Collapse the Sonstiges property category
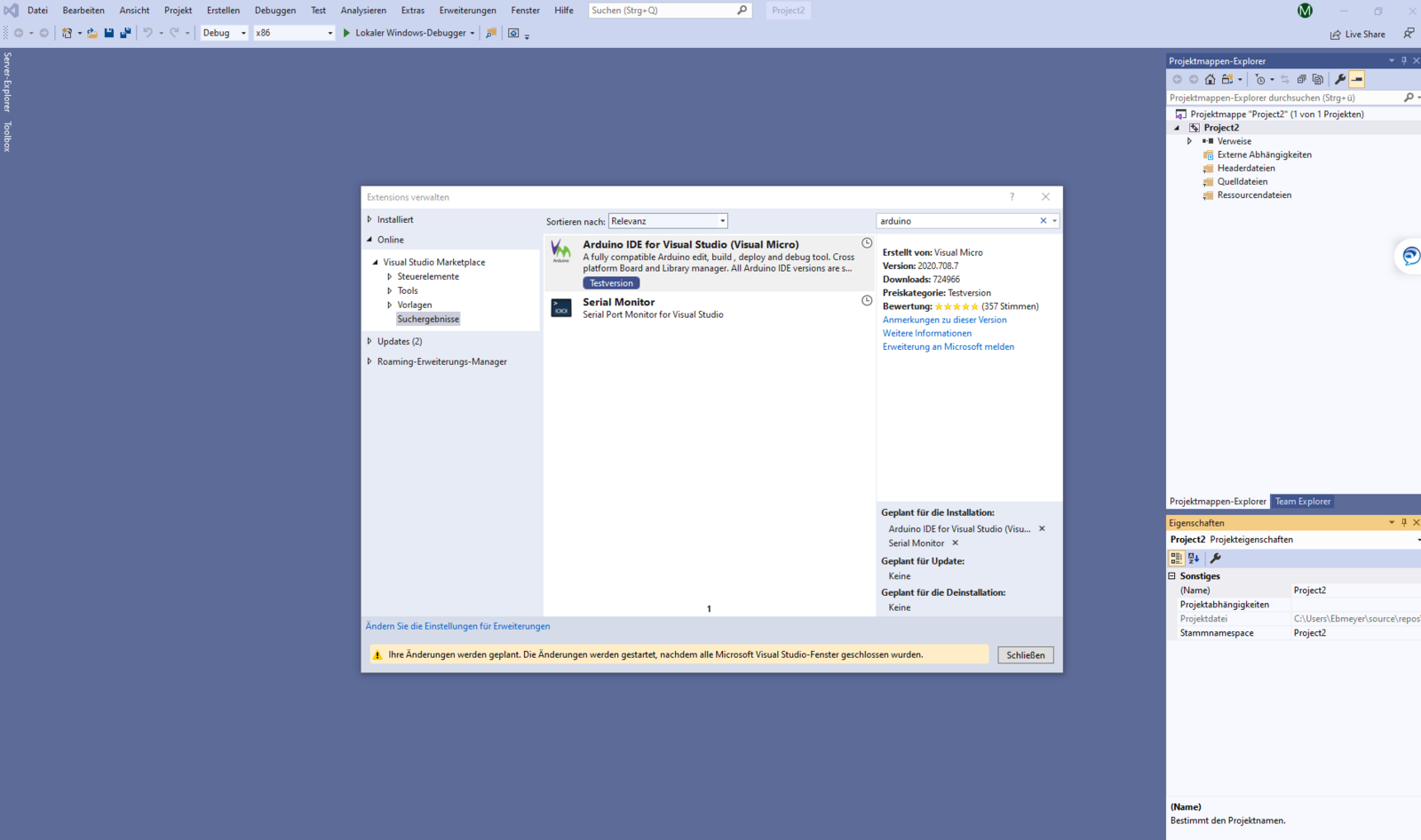The width and height of the screenshot is (1421, 840). coord(1171,576)
